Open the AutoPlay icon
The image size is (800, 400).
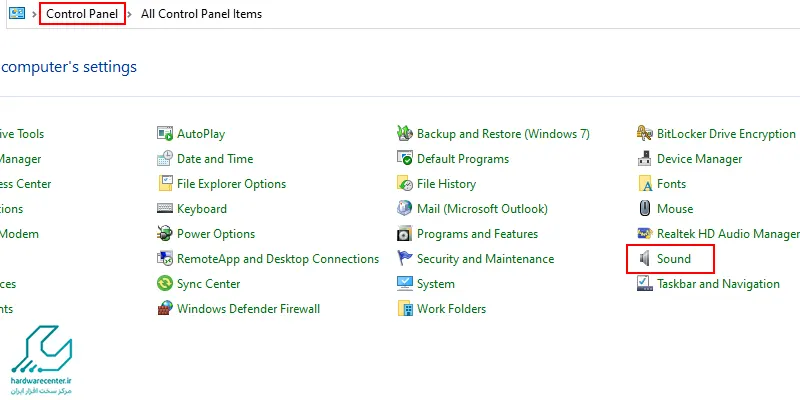click(x=165, y=134)
